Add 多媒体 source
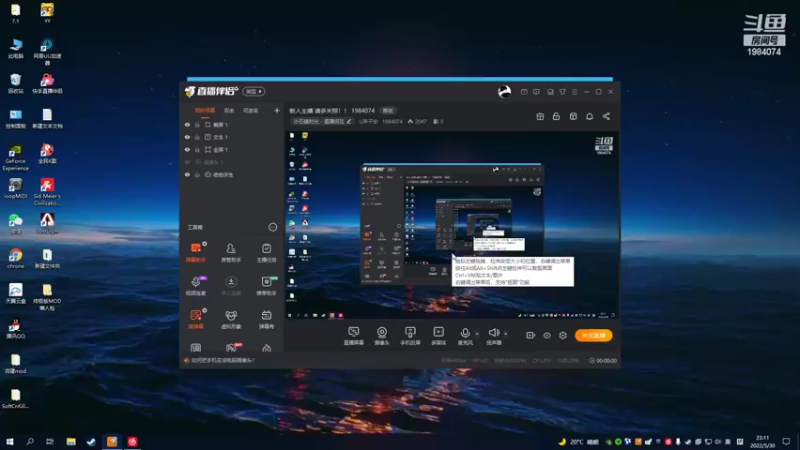Screen dimensions: 800x450 tap(438, 336)
